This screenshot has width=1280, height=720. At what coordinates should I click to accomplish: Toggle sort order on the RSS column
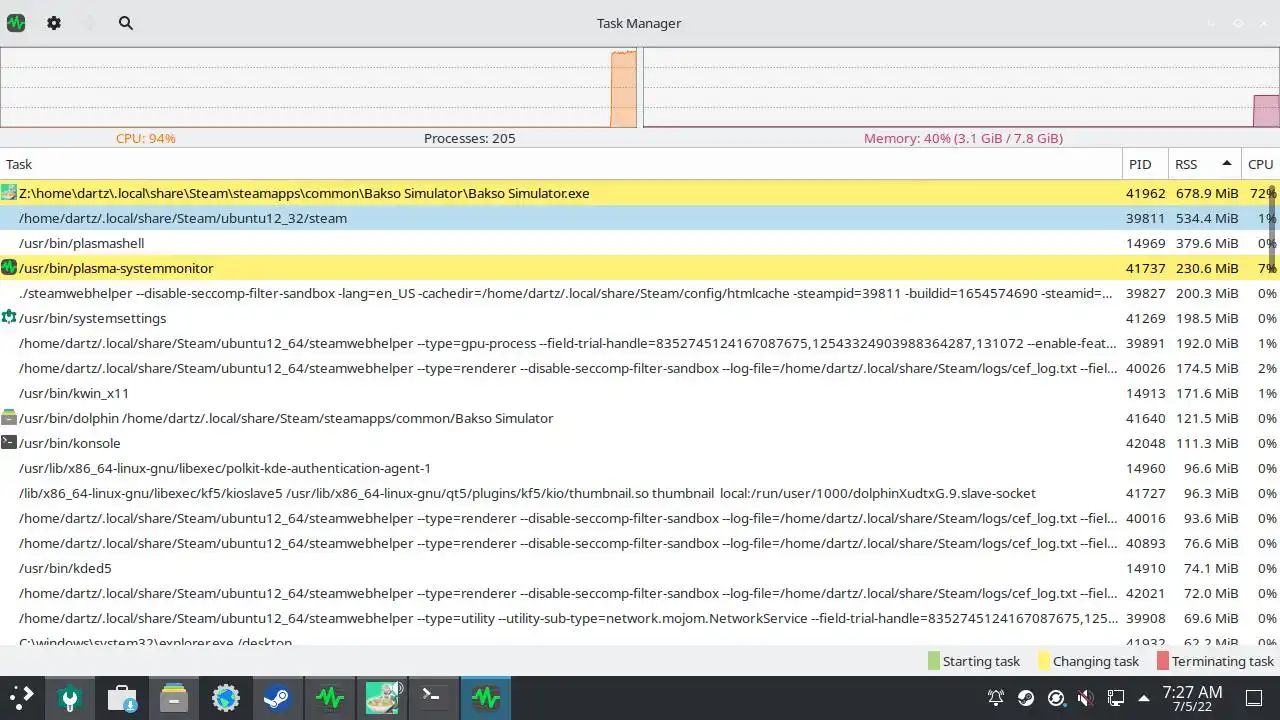click(x=1205, y=164)
